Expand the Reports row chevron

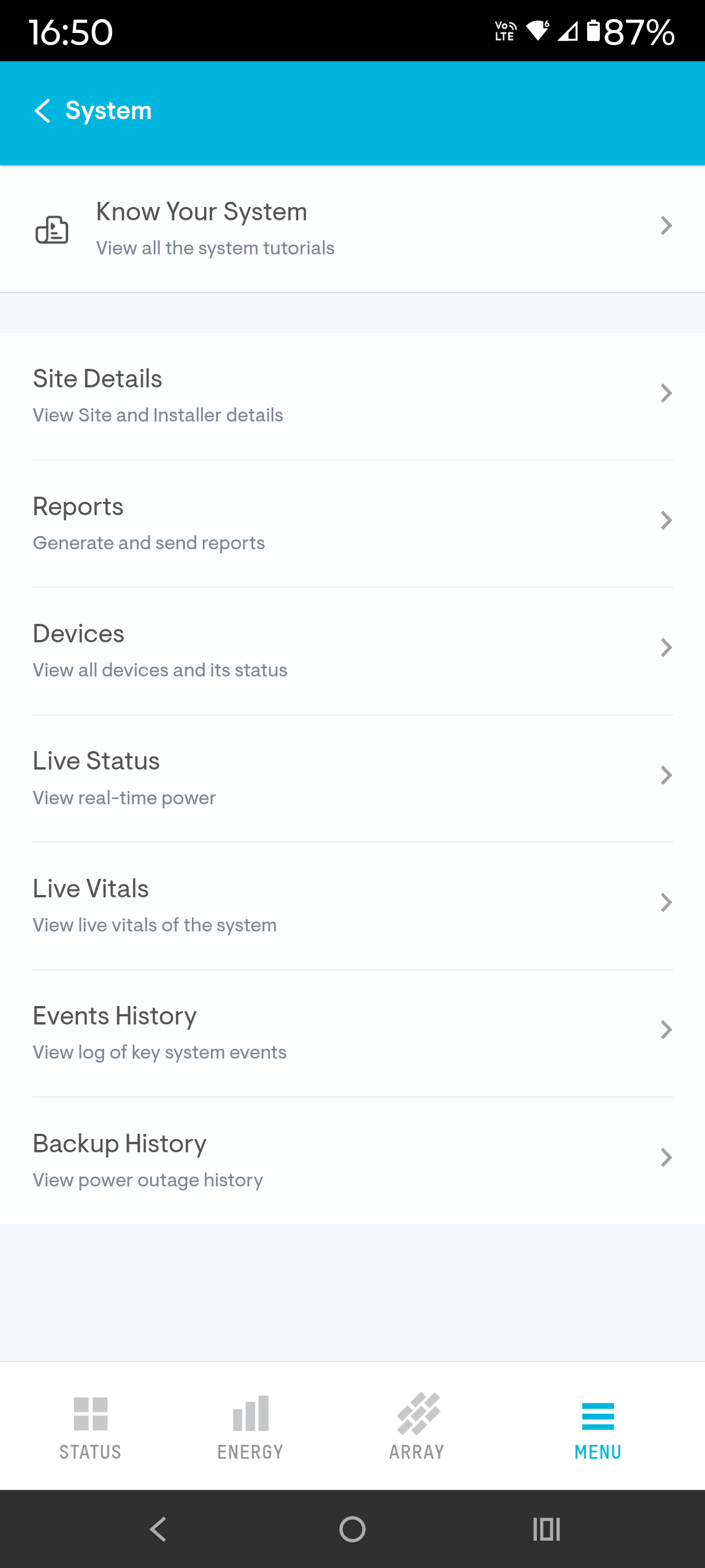(666, 520)
